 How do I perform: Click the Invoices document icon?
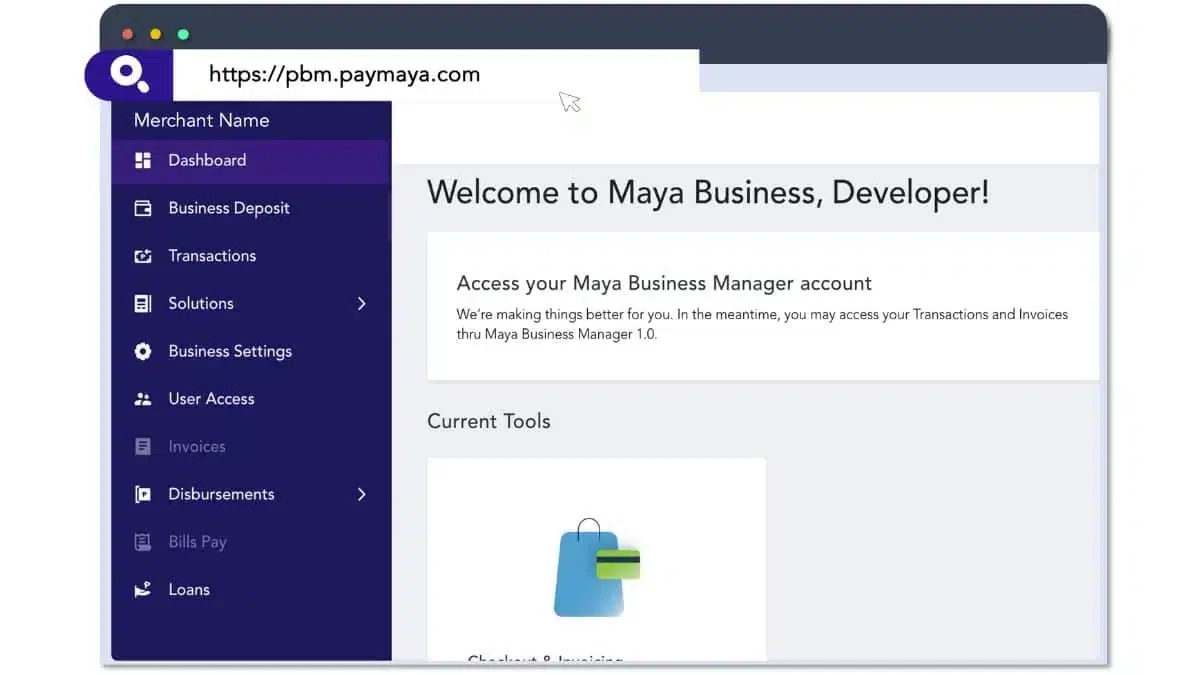point(143,447)
